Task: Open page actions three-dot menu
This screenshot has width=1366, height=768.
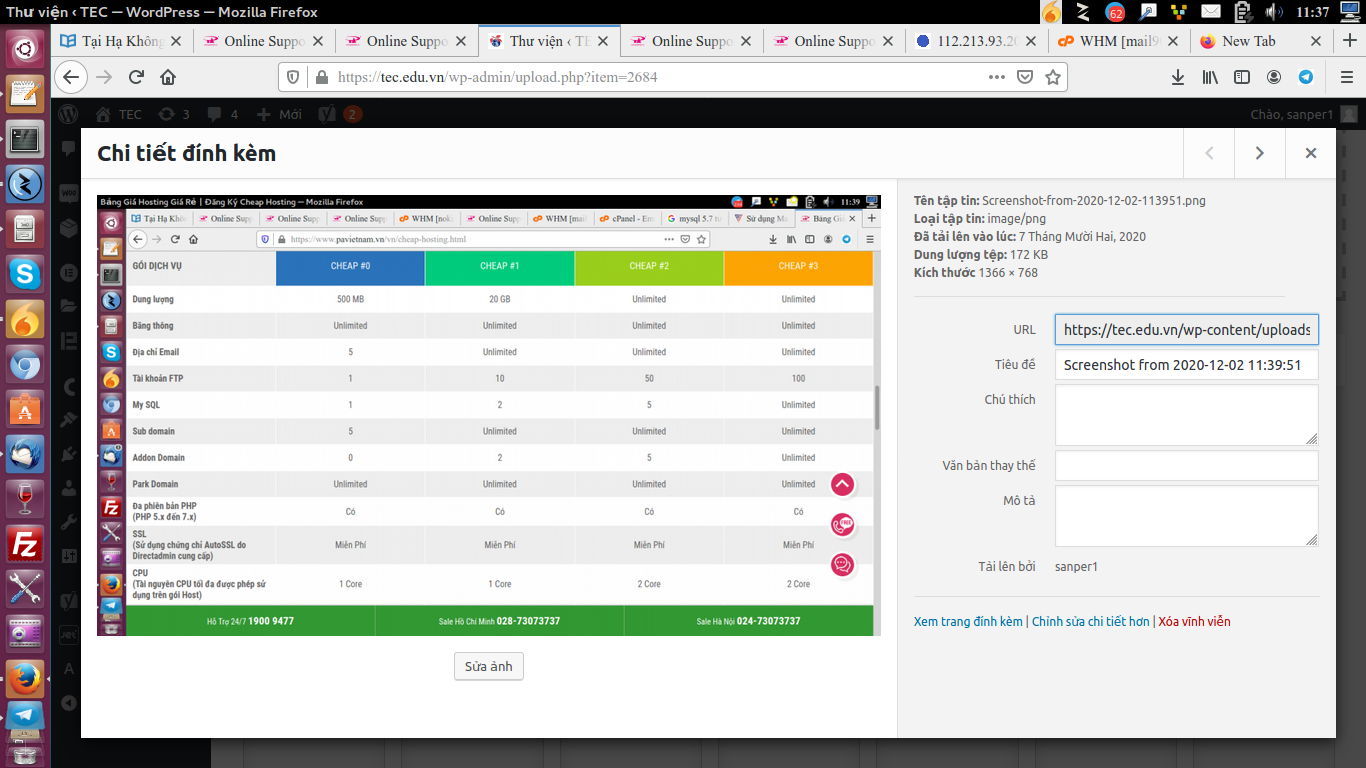Action: point(997,77)
